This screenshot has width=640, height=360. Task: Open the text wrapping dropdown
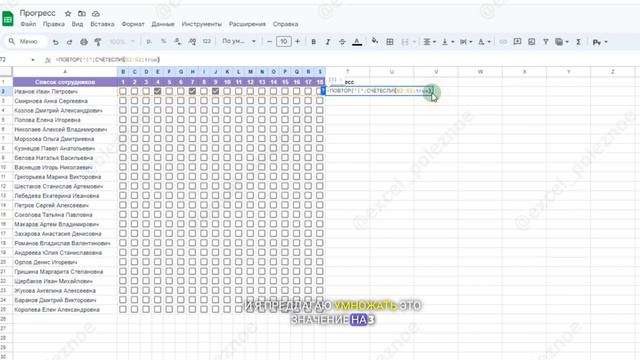[466, 42]
